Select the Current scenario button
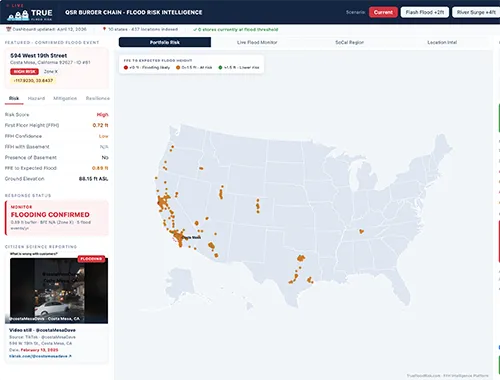Viewport: 500px width, 380px height. [383, 12]
